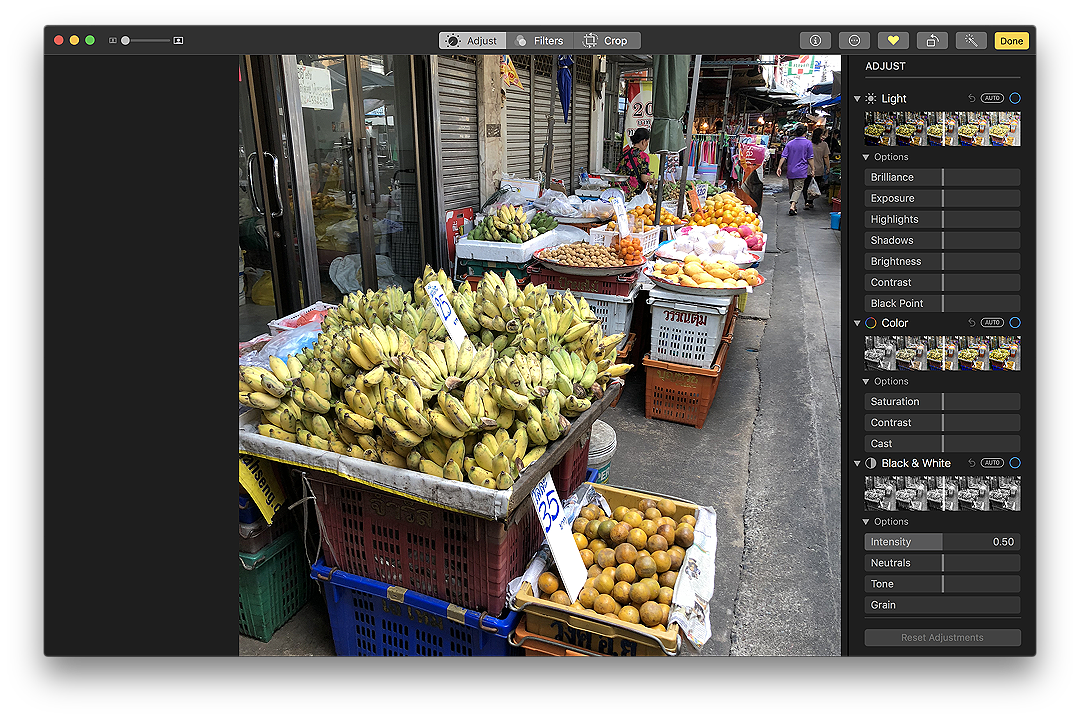
Task: Click the ADJUST panel heading
Action: 885,66
